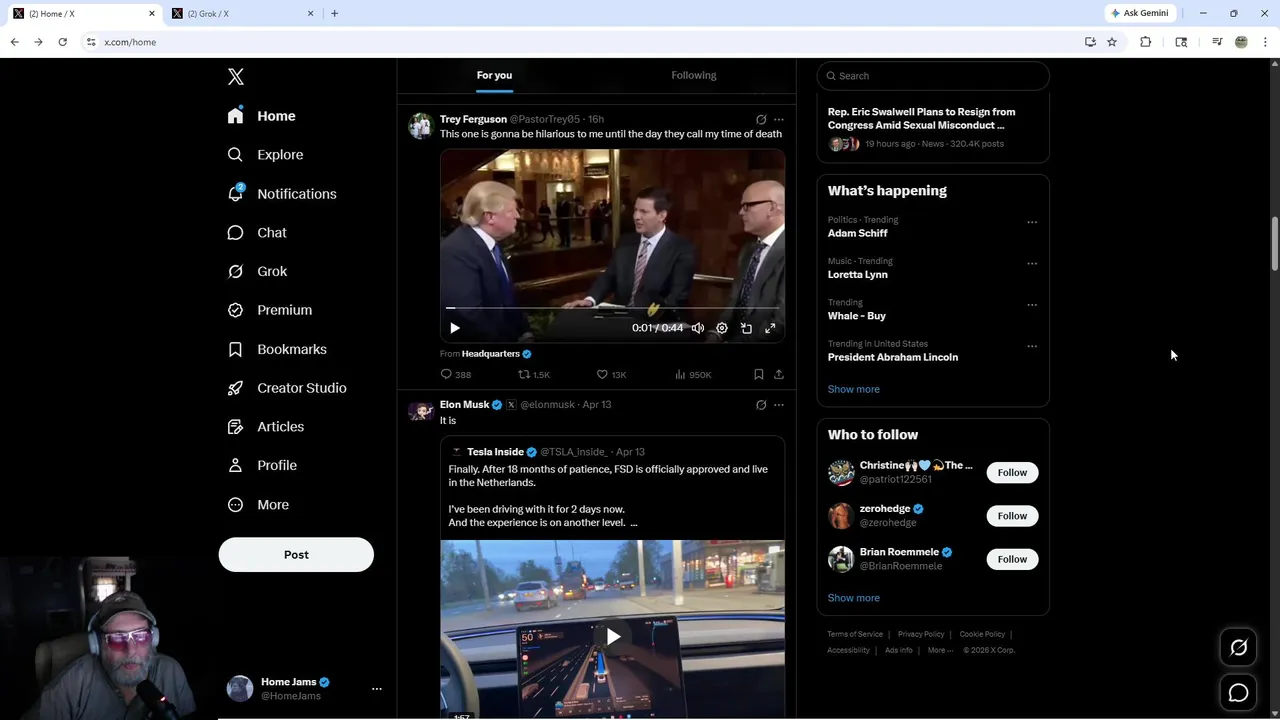1280x720 pixels.
Task: Open Creator Studio in the sidebar
Action: coord(287,388)
